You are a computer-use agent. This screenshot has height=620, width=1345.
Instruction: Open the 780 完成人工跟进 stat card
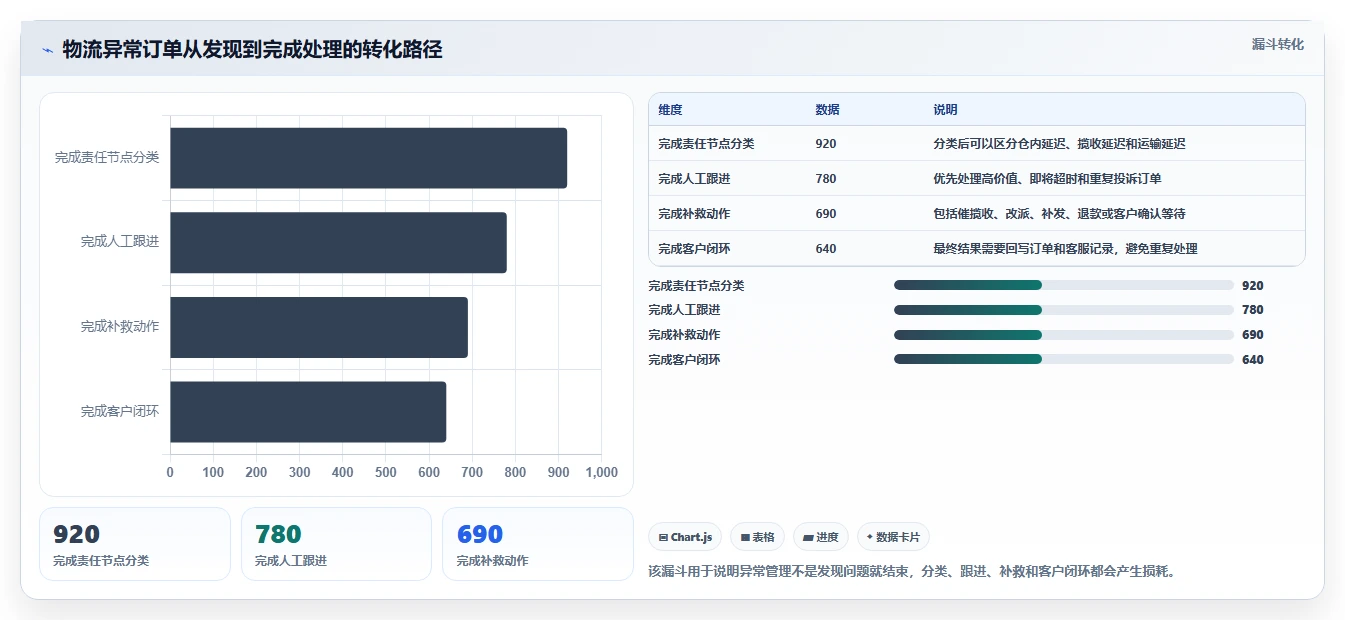[x=336, y=544]
